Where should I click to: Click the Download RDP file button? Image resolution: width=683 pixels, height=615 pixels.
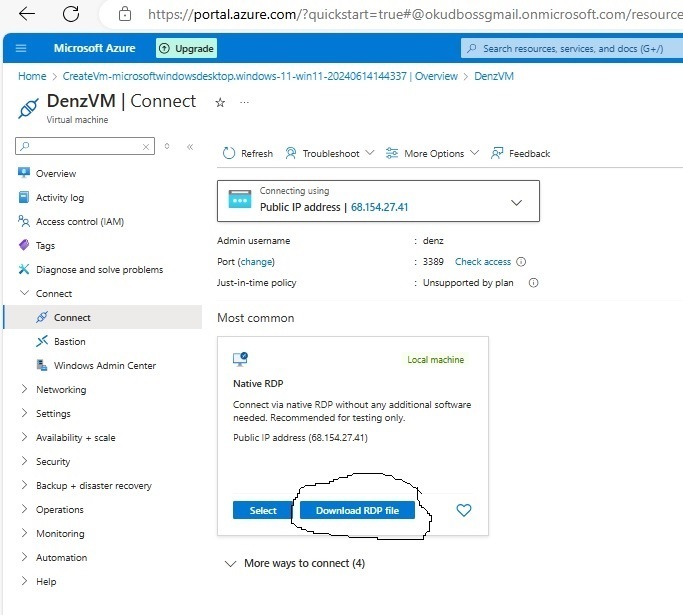coord(357,510)
